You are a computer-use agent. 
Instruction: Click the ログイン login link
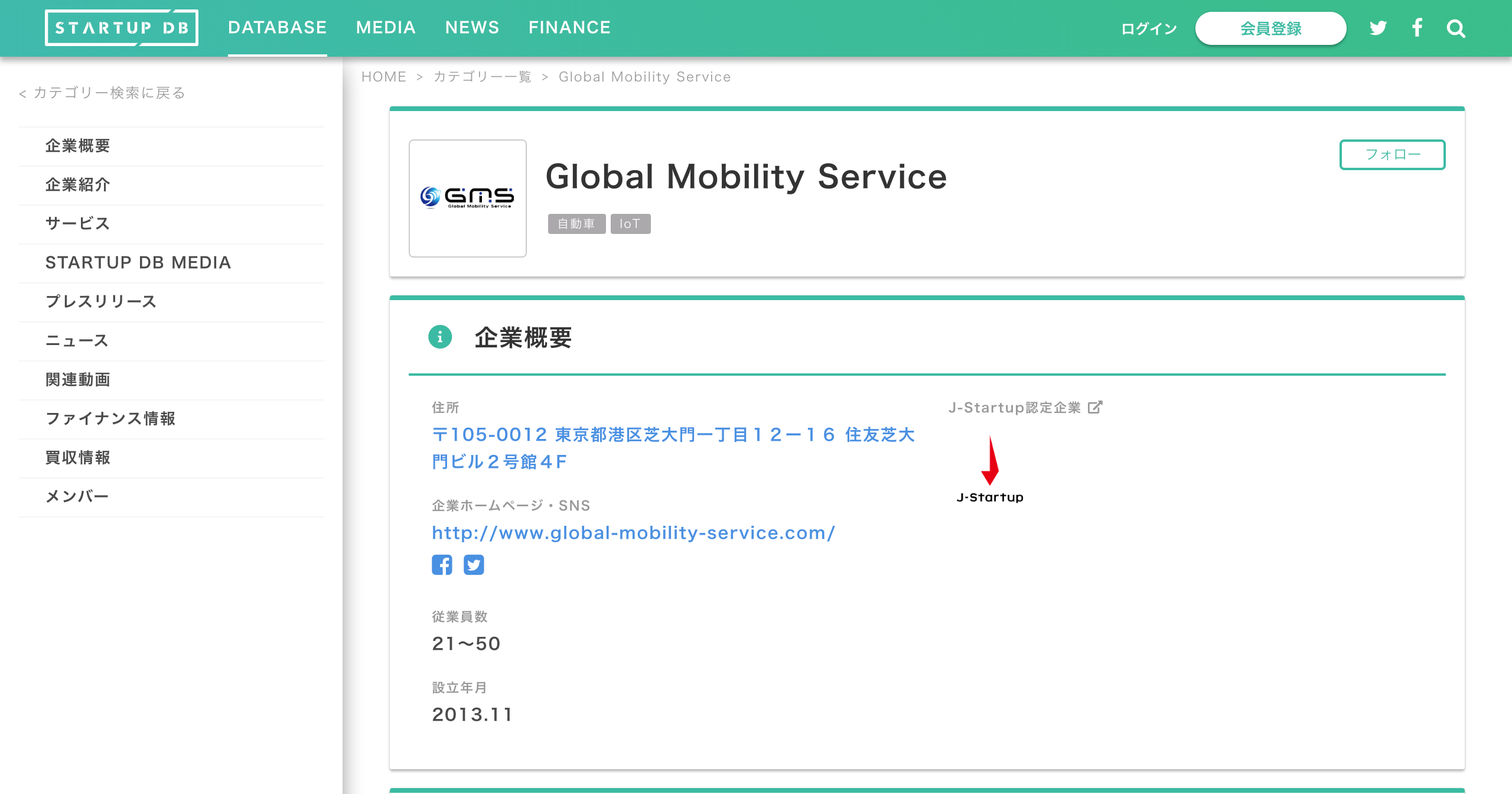[1149, 28]
